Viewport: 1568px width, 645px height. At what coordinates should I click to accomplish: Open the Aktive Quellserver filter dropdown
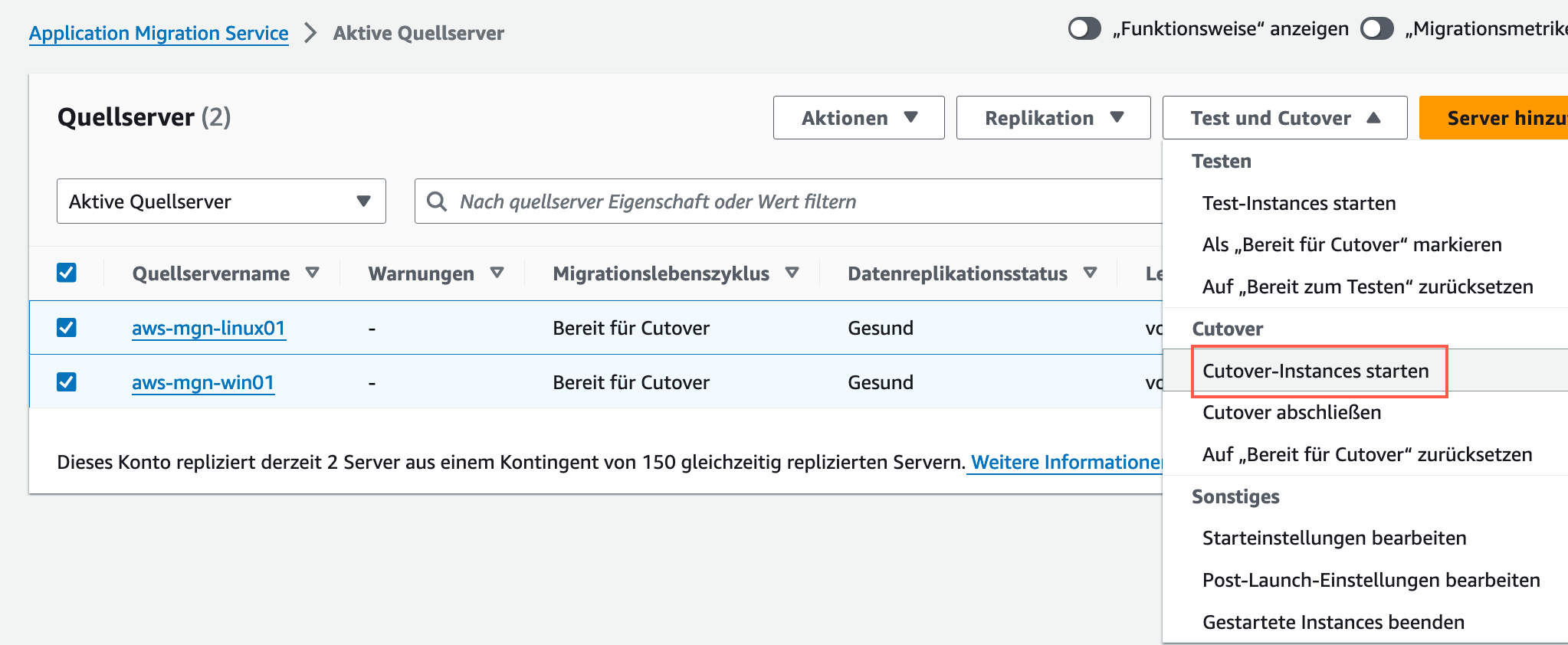coord(221,201)
